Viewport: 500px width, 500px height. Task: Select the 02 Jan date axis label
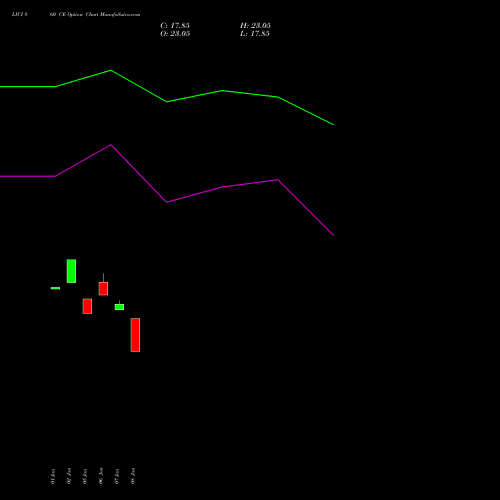click(x=69, y=476)
